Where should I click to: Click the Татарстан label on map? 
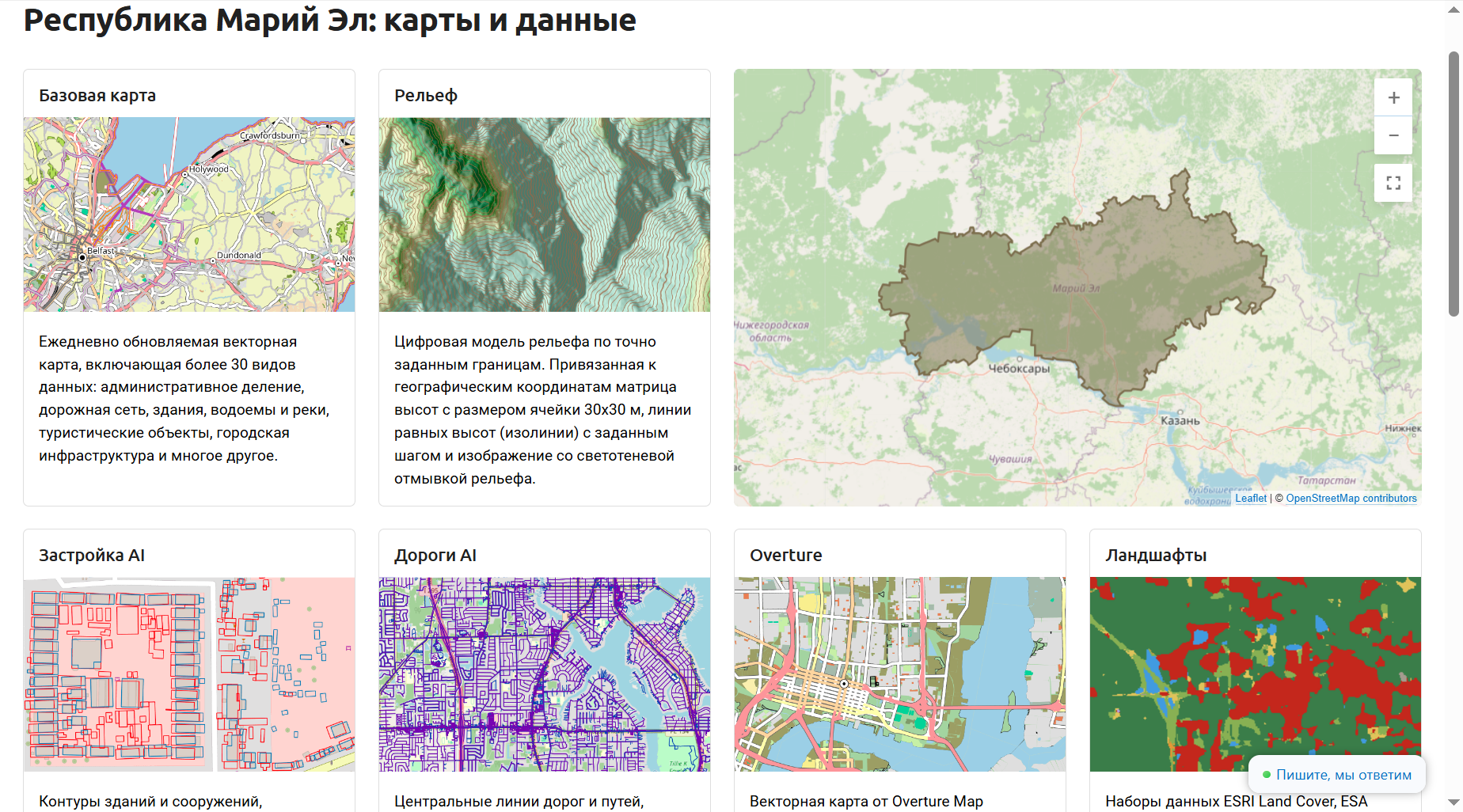1327,480
